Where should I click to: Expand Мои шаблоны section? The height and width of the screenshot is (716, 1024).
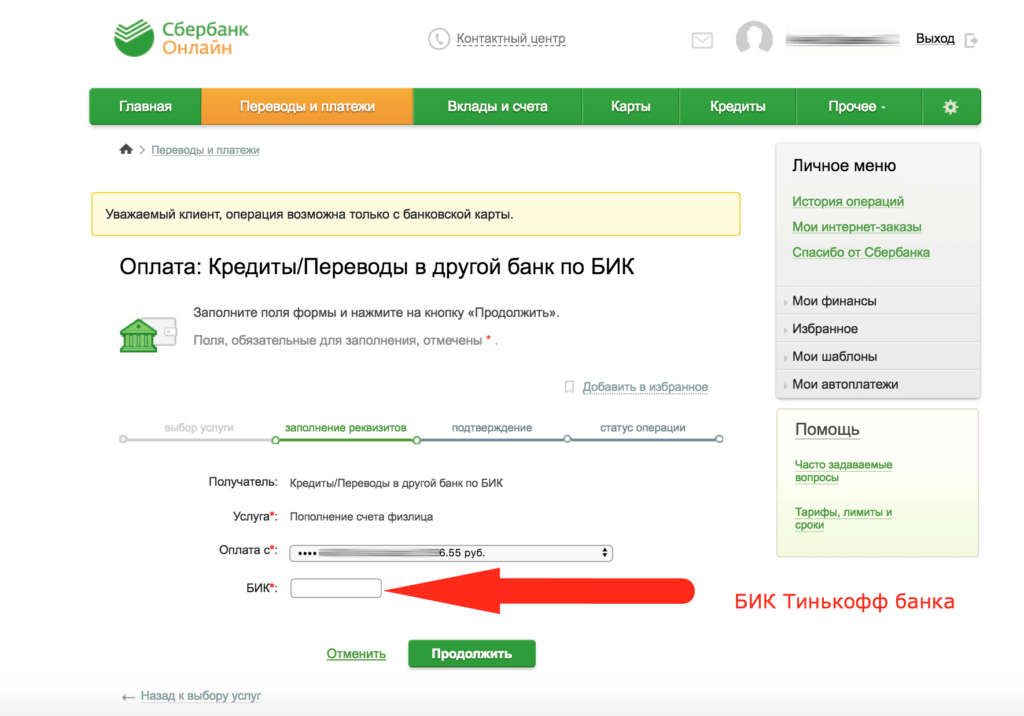tap(878, 357)
